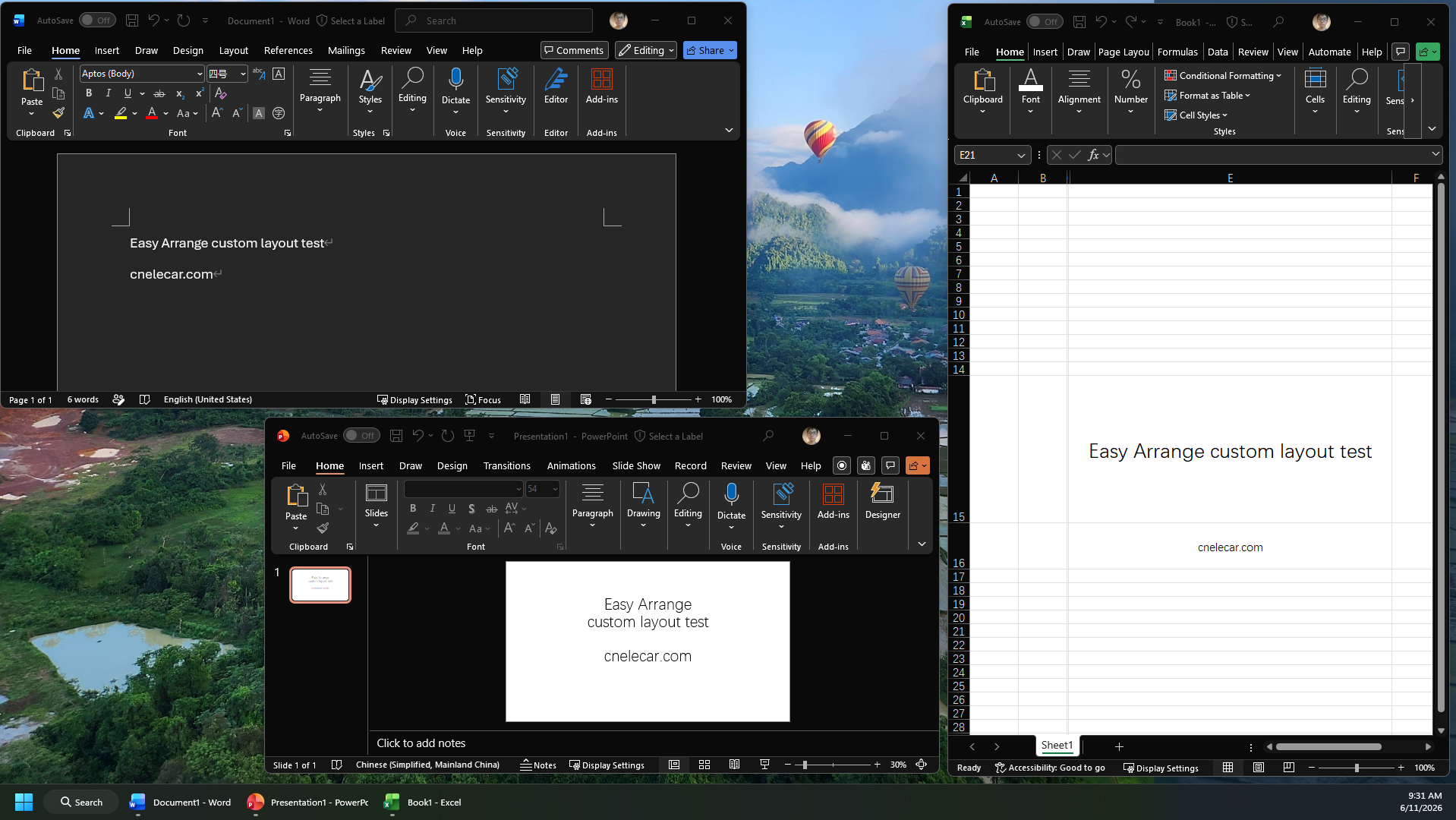Screen dimensions: 1456x820
Task: Open Excel Name Box dropdown E21
Action: coord(1021,155)
